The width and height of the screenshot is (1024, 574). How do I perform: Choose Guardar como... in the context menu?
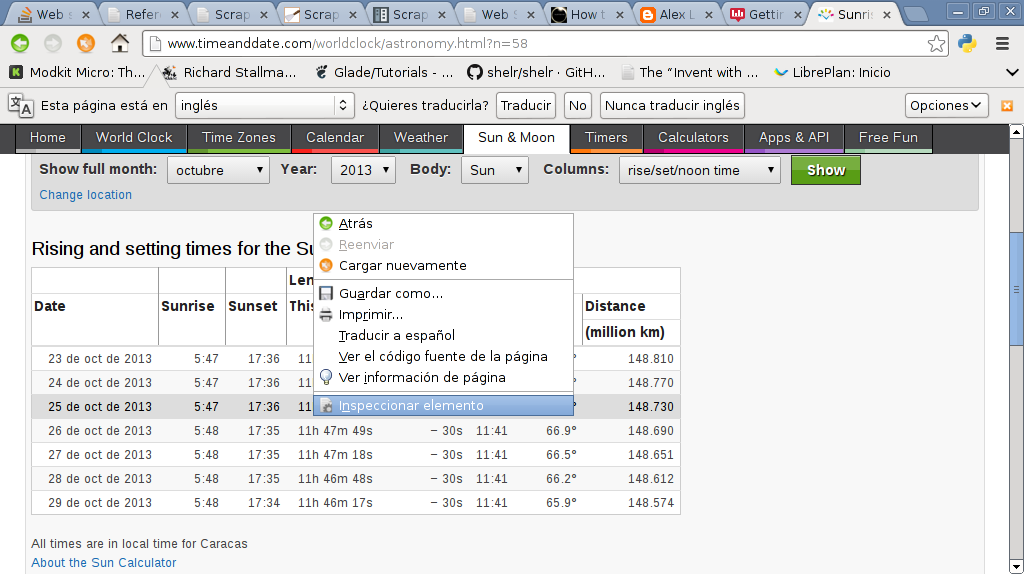(x=390, y=293)
